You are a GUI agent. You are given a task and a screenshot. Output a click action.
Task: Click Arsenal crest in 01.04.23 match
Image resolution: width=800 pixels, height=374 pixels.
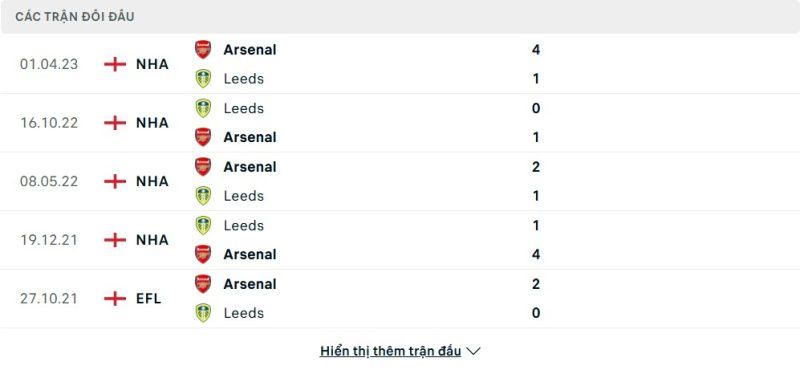pos(203,49)
